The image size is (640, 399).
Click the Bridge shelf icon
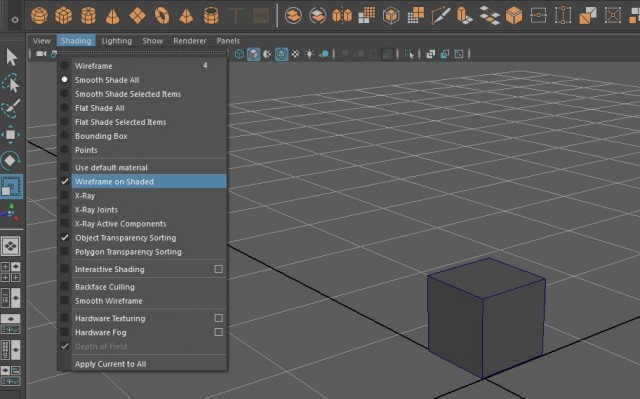coord(489,16)
